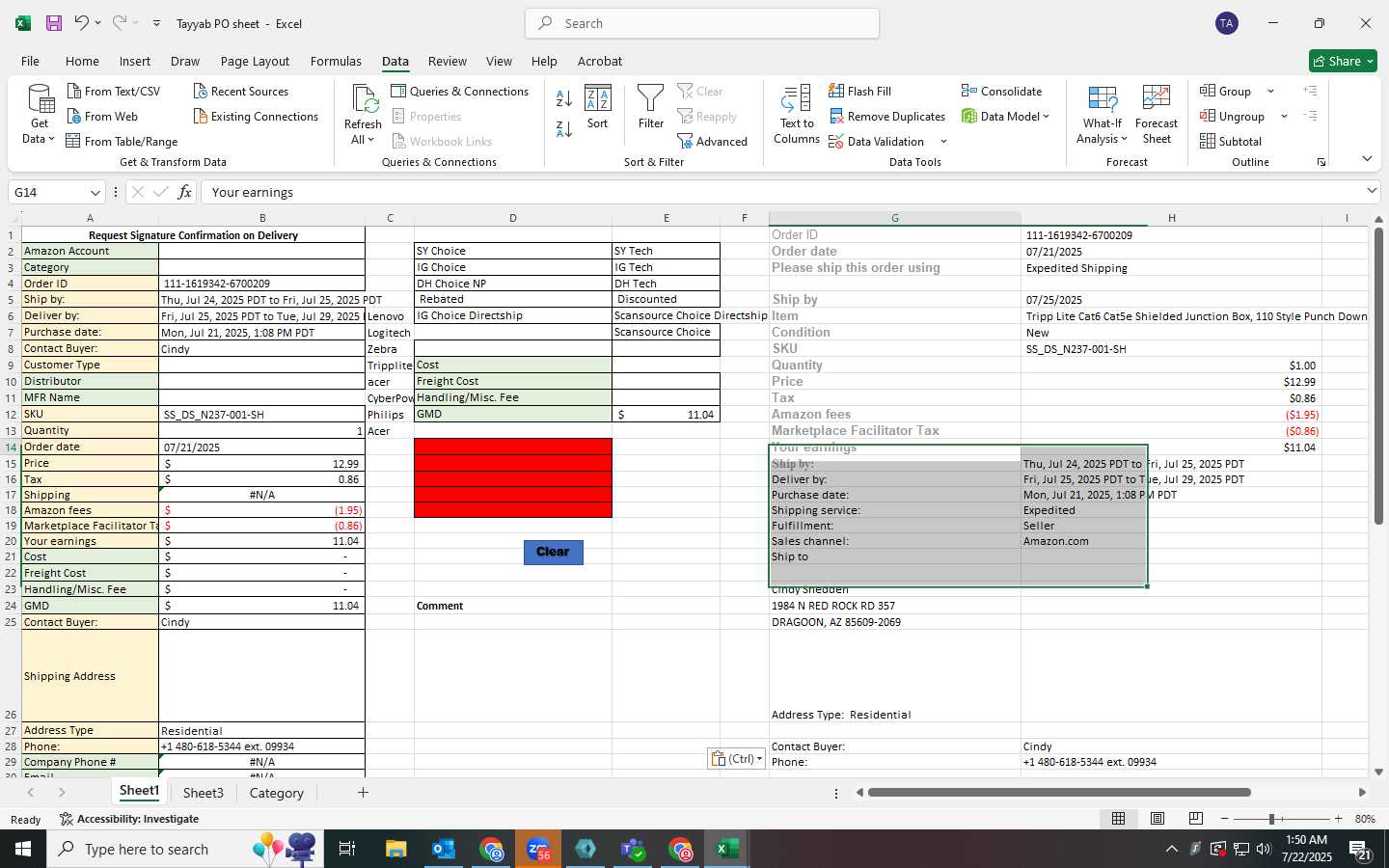1389x868 pixels.
Task: Click the Redo arrow icon
Action: point(119,23)
